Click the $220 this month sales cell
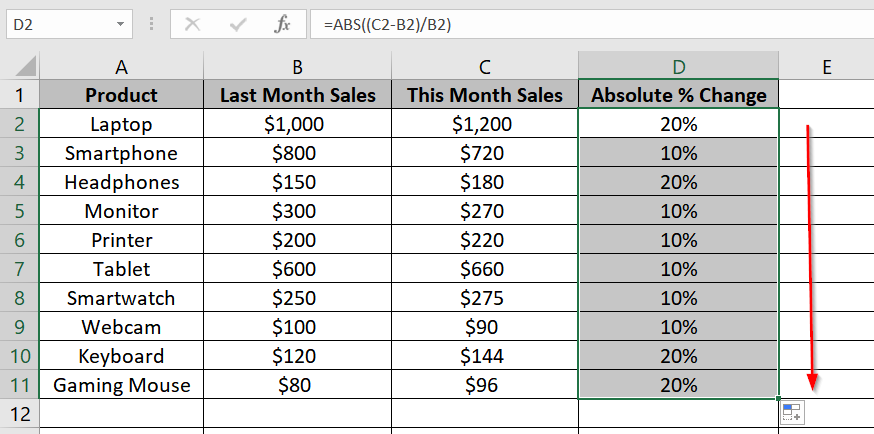874x434 pixels. pyautogui.click(x=485, y=239)
